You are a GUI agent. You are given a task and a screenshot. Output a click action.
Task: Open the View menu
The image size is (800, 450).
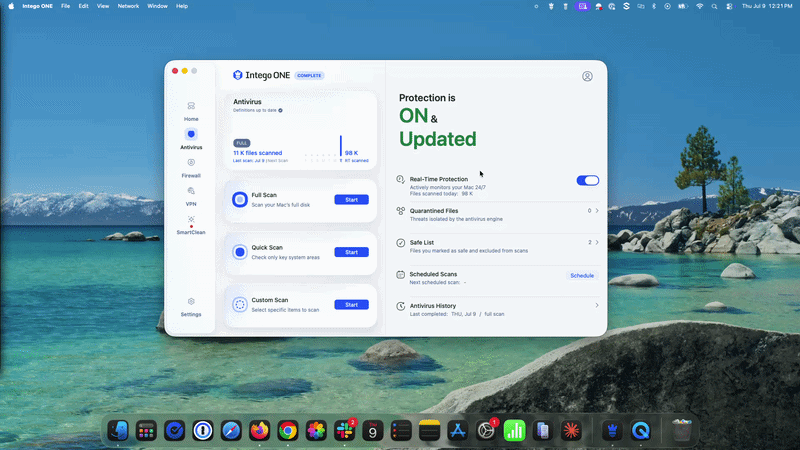pyautogui.click(x=103, y=6)
